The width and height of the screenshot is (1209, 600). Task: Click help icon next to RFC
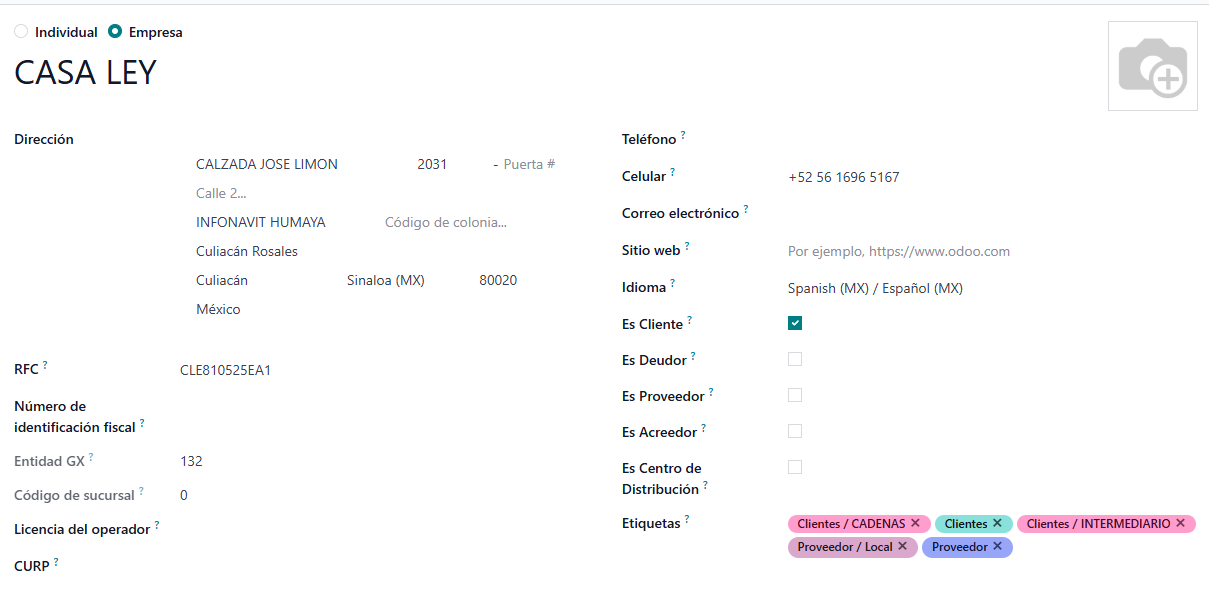pyautogui.click(x=45, y=365)
